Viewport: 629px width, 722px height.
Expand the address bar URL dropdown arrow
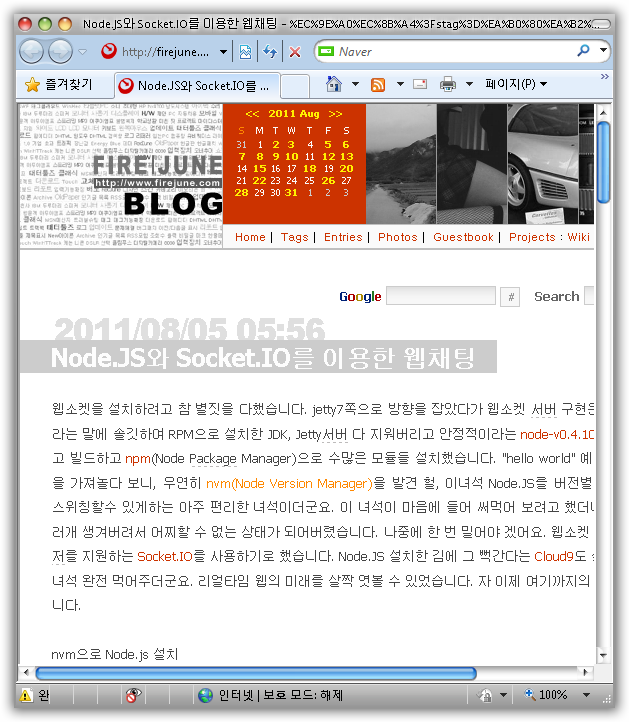point(223,52)
